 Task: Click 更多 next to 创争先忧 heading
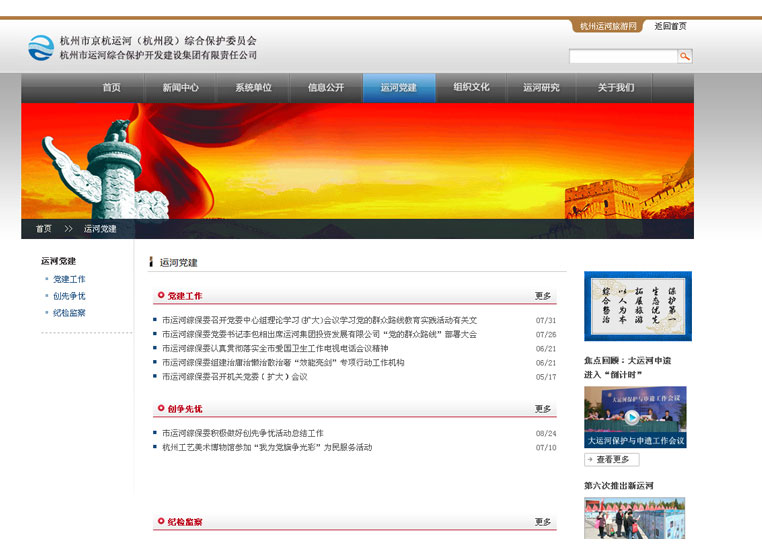point(543,409)
